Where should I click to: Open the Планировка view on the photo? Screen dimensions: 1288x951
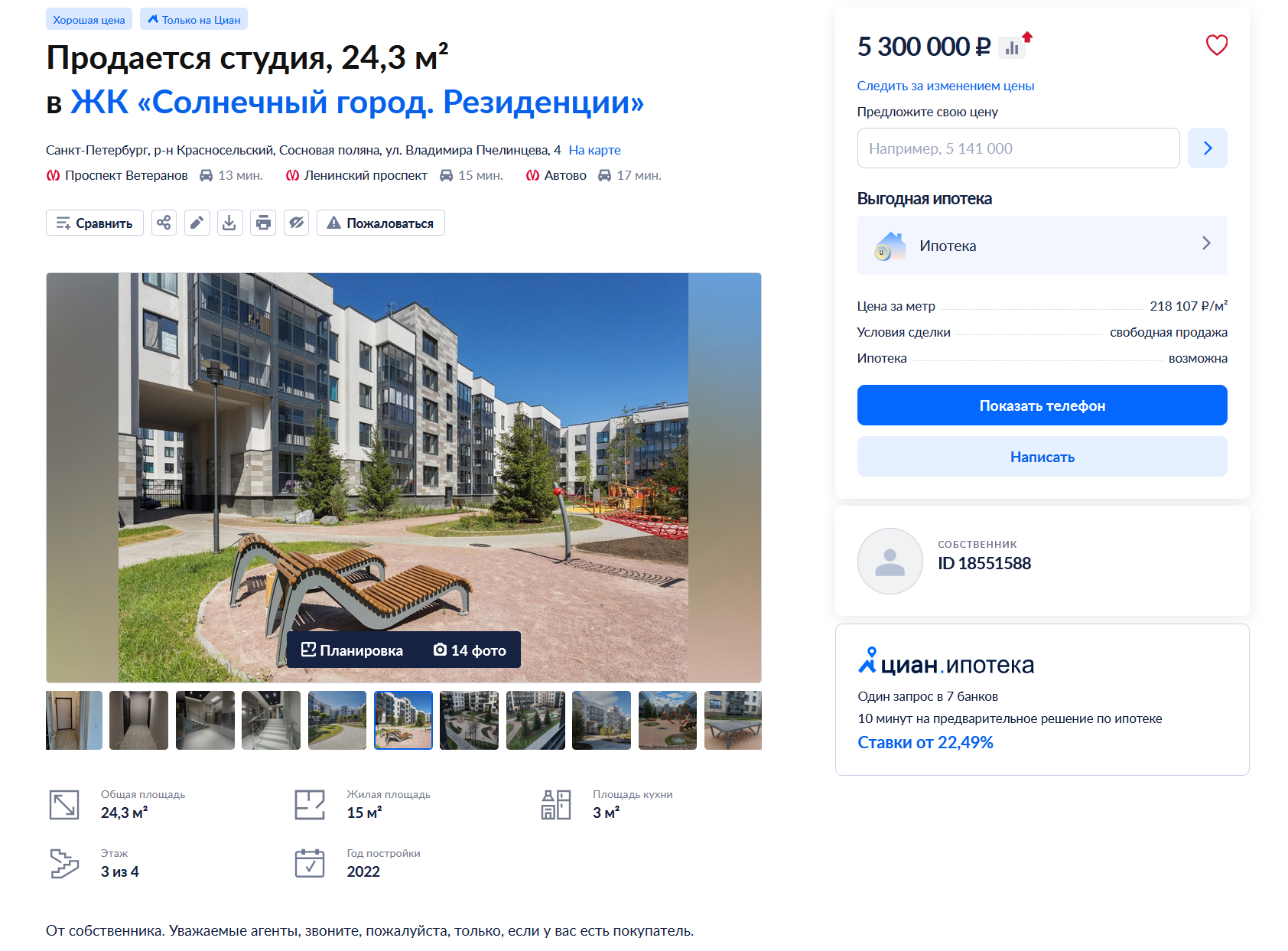click(x=352, y=650)
